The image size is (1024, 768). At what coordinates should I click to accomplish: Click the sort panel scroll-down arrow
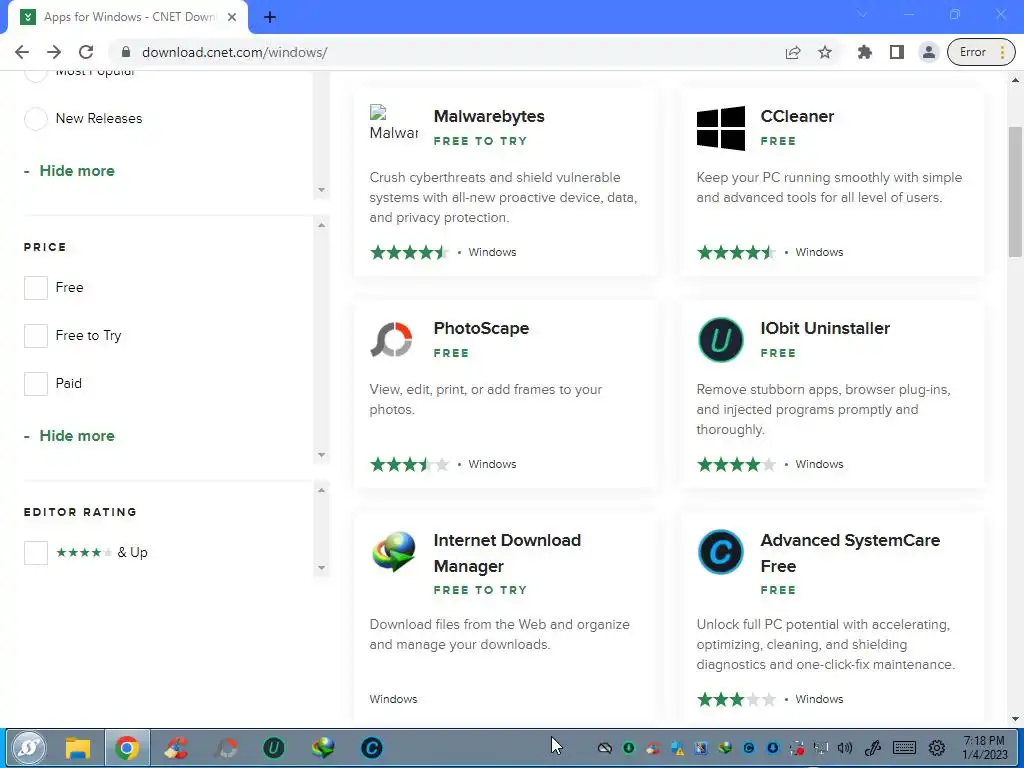click(x=321, y=190)
